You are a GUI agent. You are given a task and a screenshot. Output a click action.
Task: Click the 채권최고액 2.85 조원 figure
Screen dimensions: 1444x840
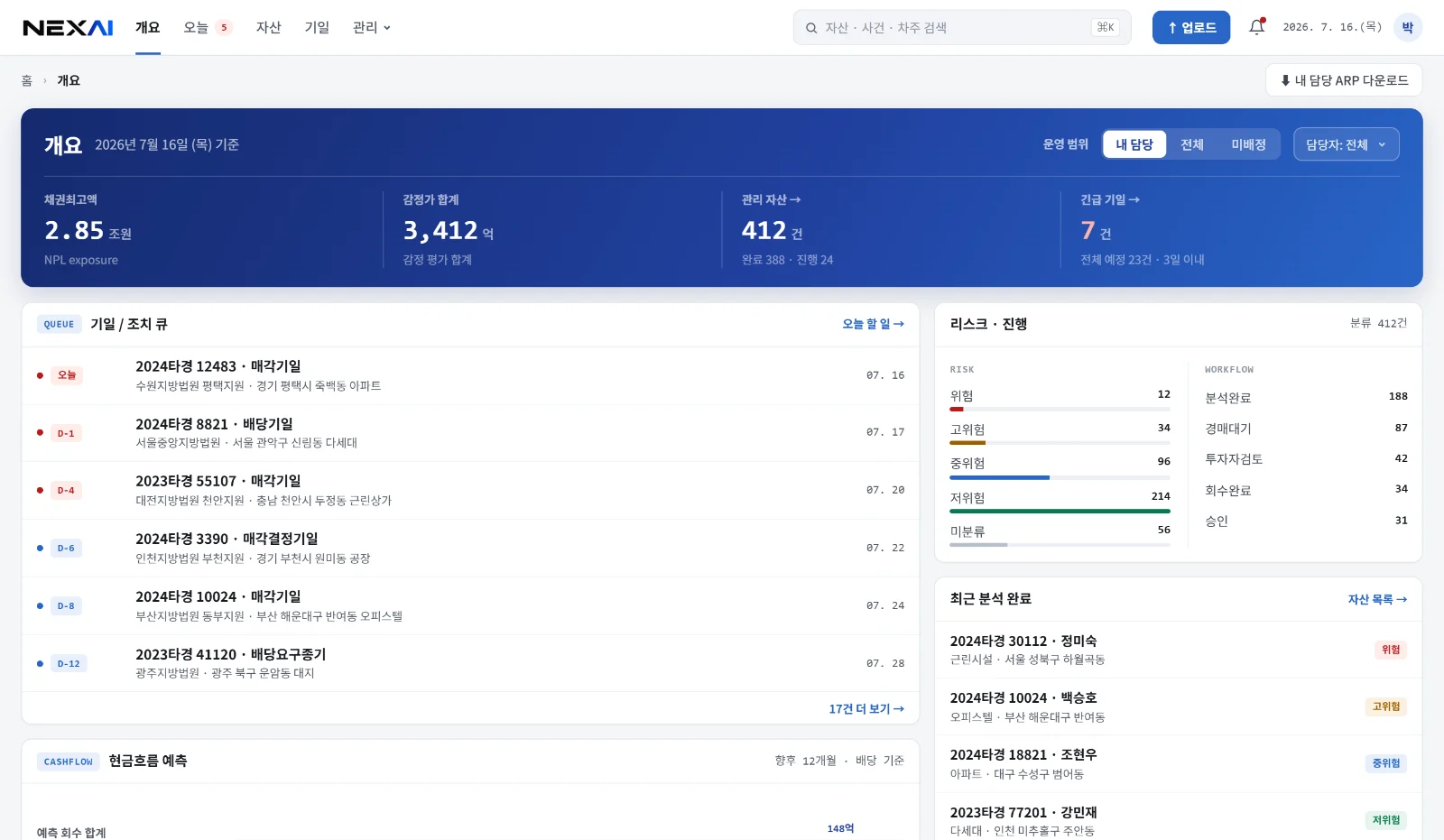88,231
